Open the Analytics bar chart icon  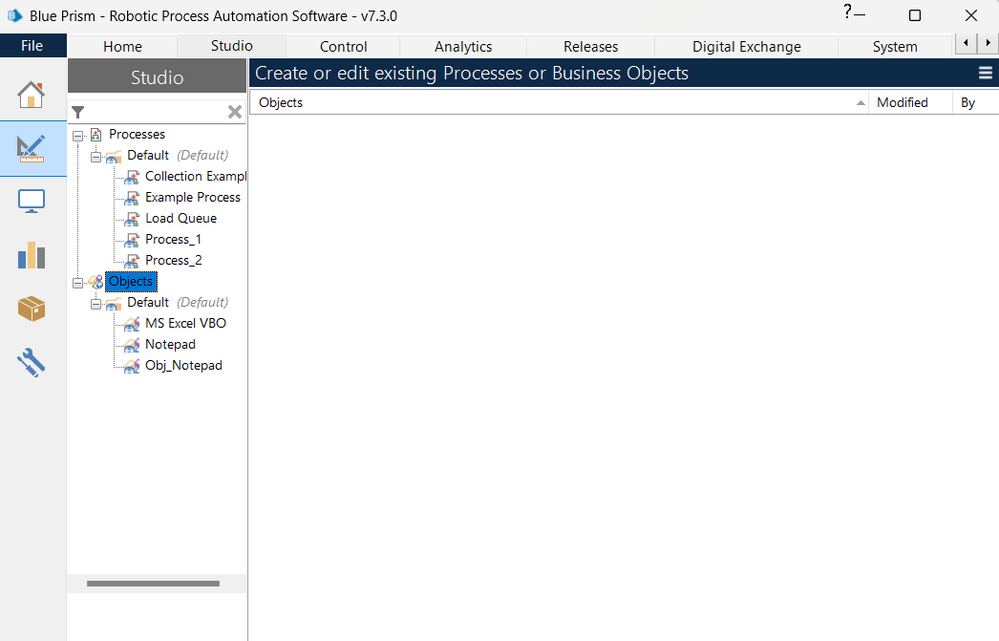coord(31,256)
